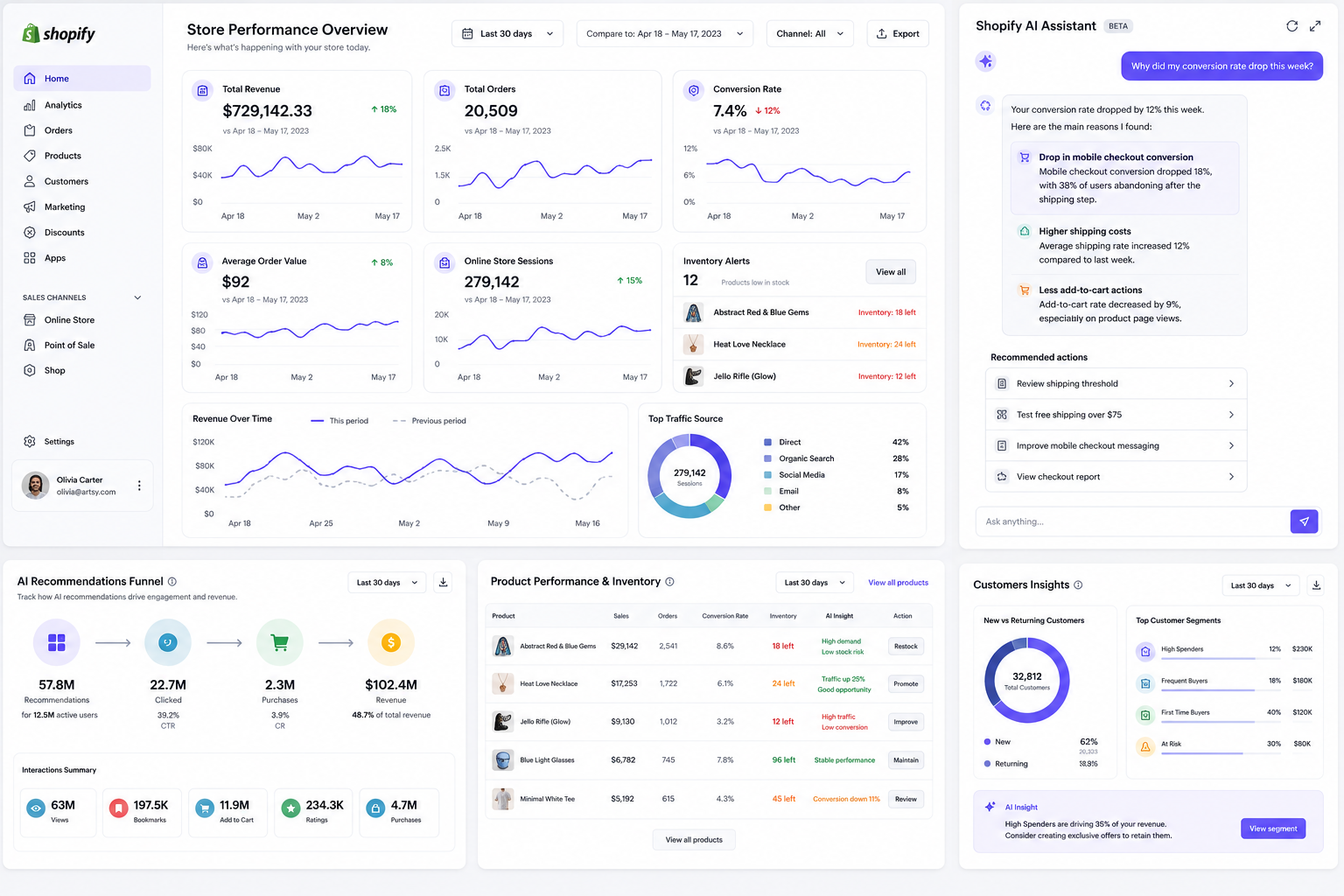Click the Direct traffic legend swatch

click(x=767, y=443)
